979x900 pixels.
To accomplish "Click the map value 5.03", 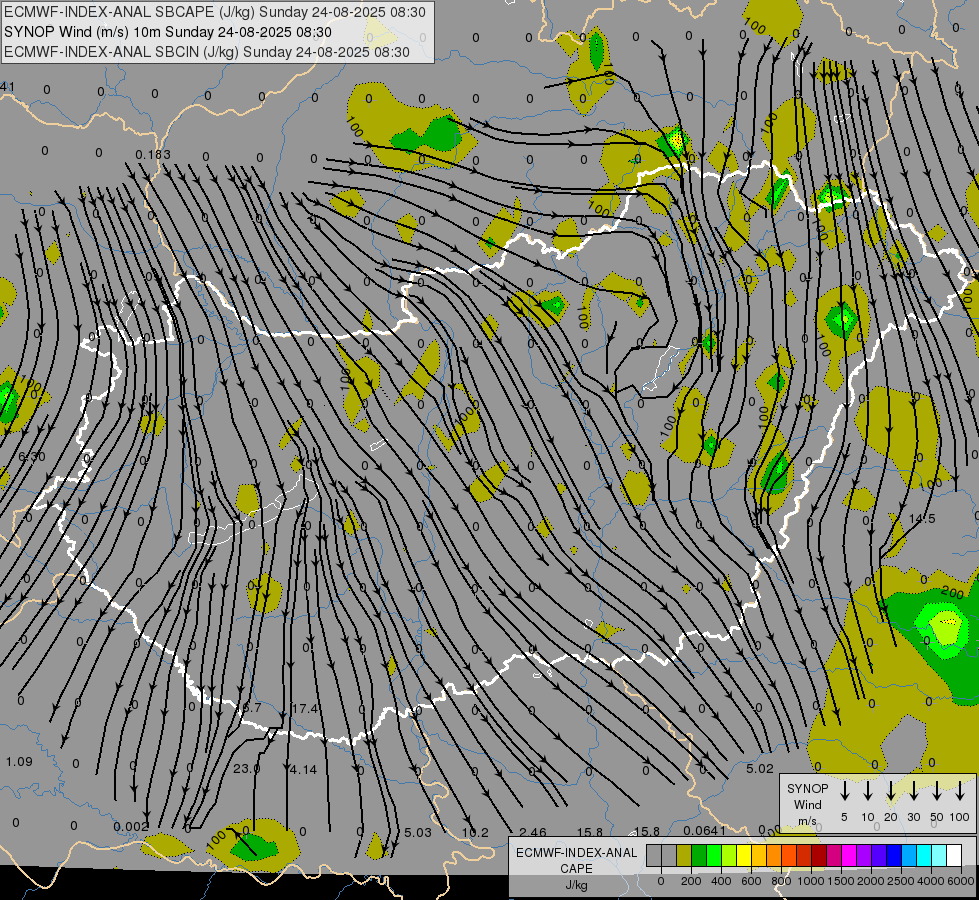I will tap(418, 833).
